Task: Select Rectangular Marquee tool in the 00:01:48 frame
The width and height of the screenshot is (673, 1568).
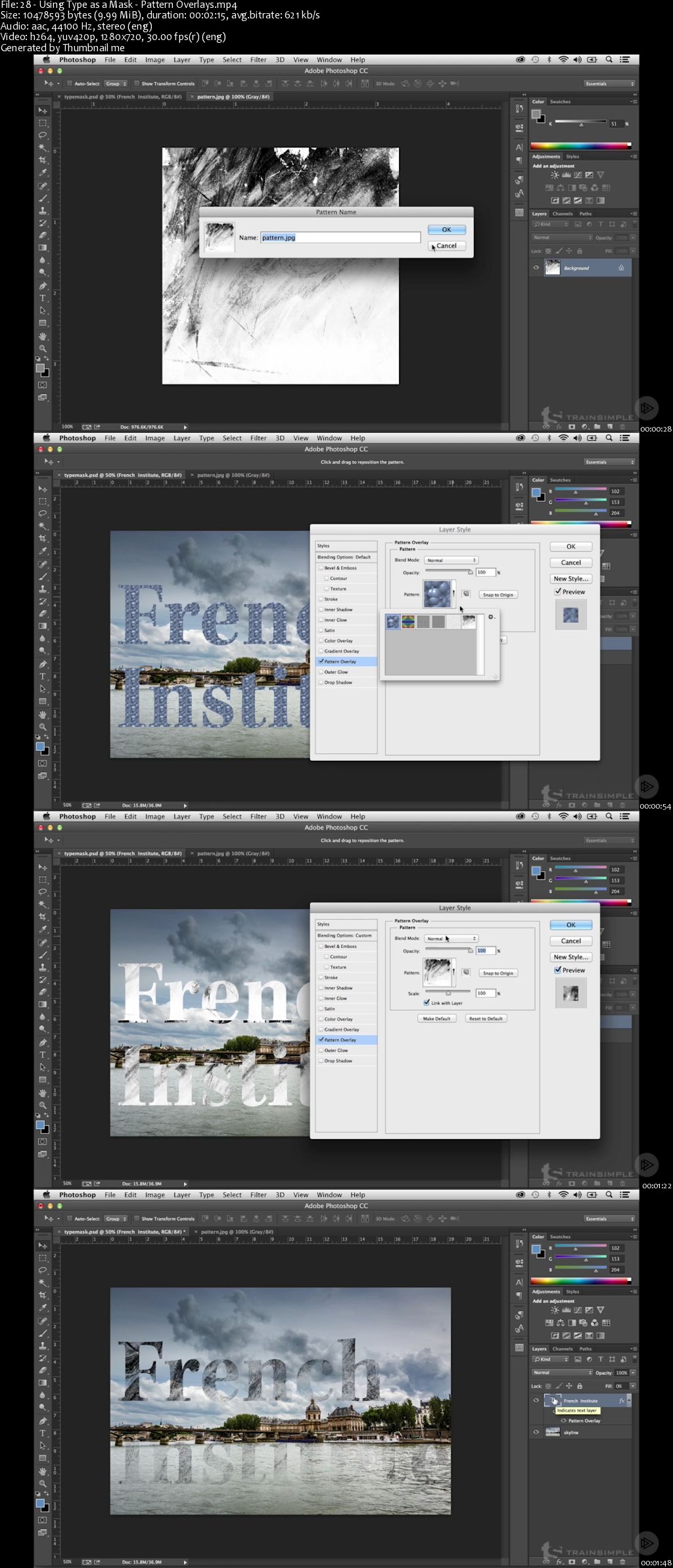Action: (x=43, y=1258)
